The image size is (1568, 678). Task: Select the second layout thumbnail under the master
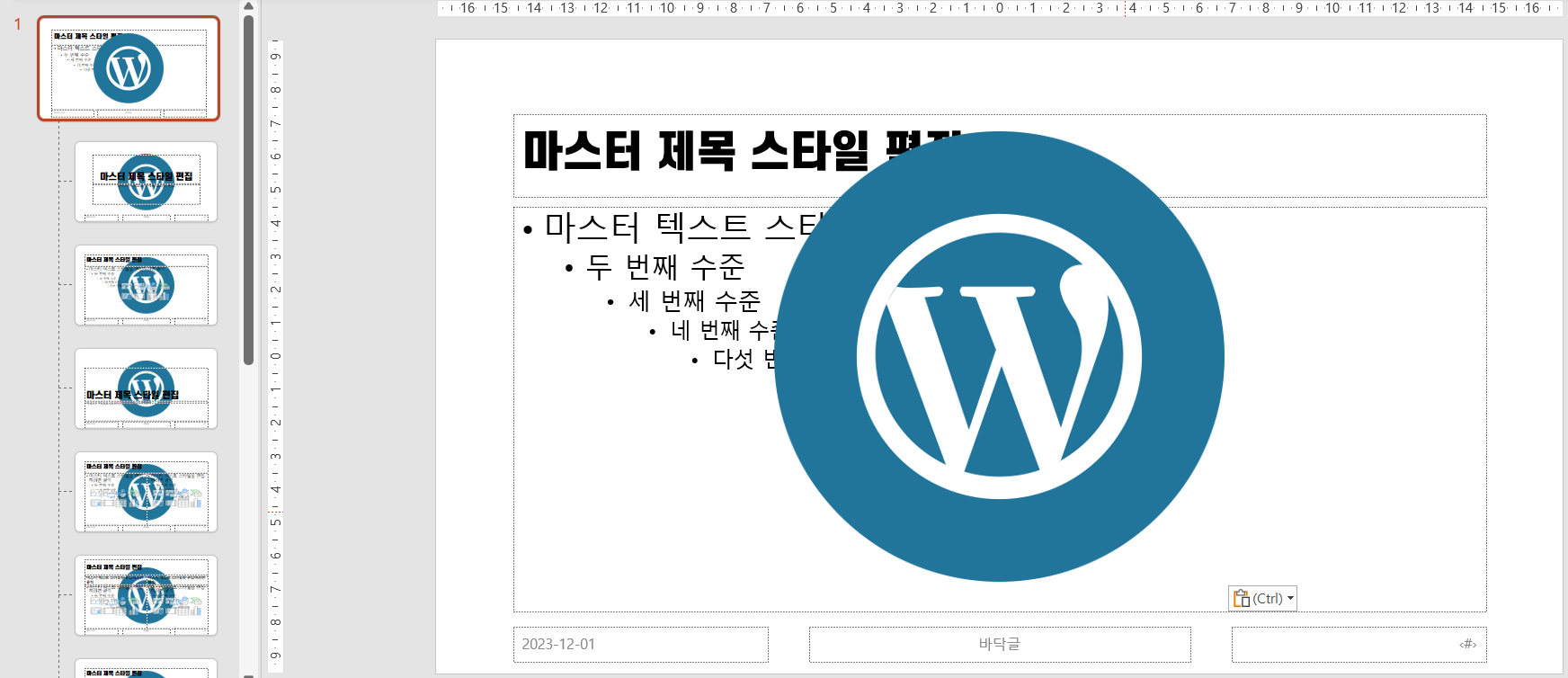[147, 285]
